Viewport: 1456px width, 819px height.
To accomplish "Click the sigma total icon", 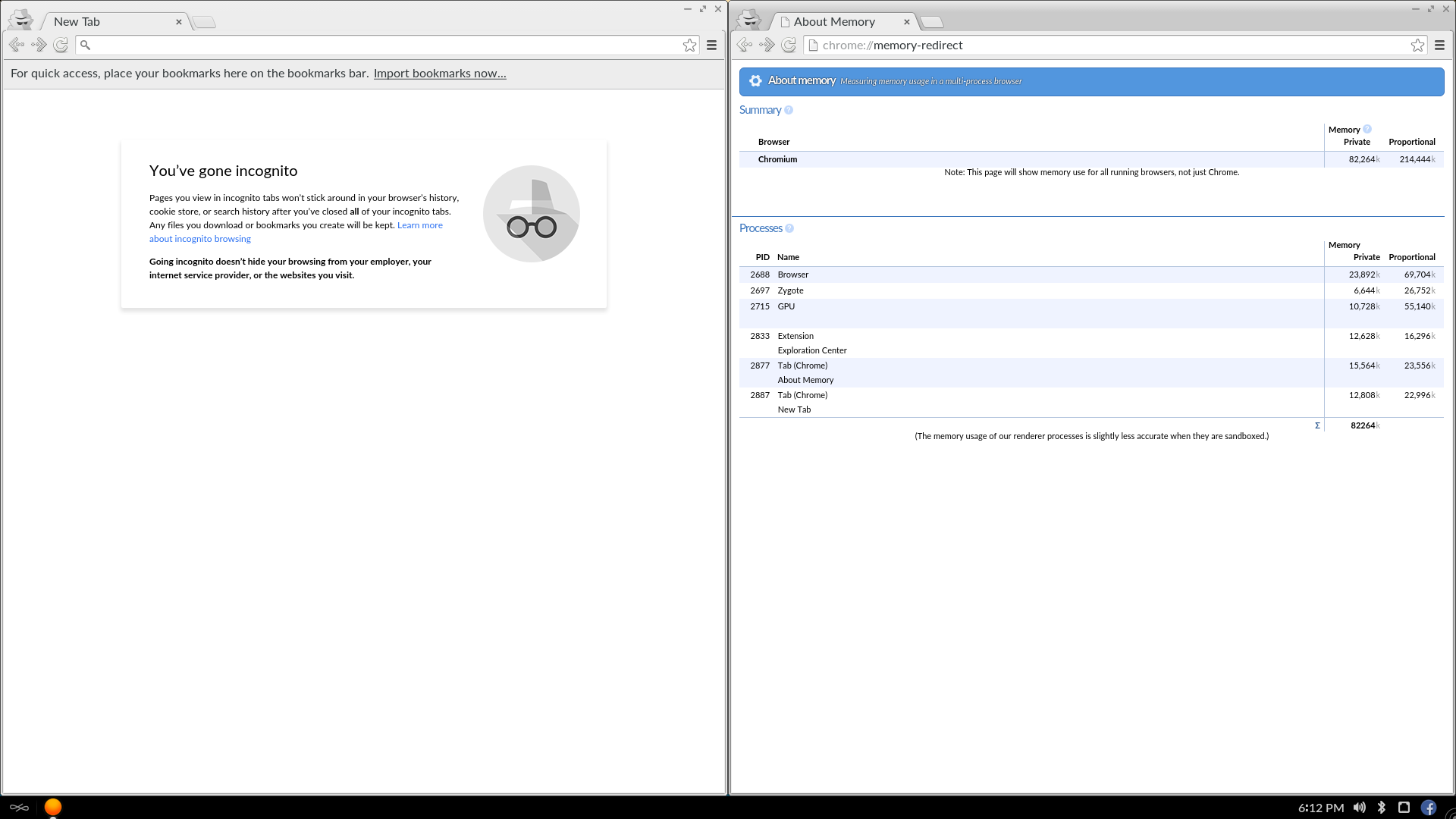I will point(1317,425).
